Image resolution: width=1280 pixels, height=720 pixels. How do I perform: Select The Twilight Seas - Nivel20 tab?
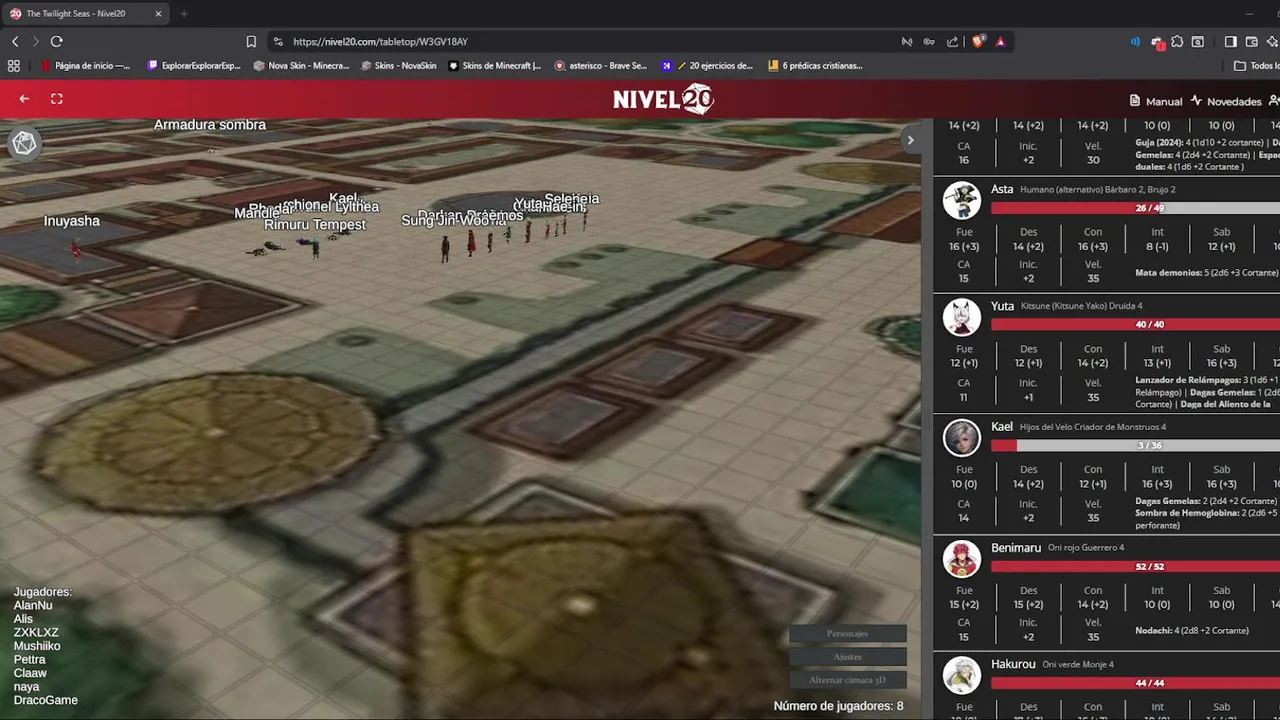(x=86, y=14)
